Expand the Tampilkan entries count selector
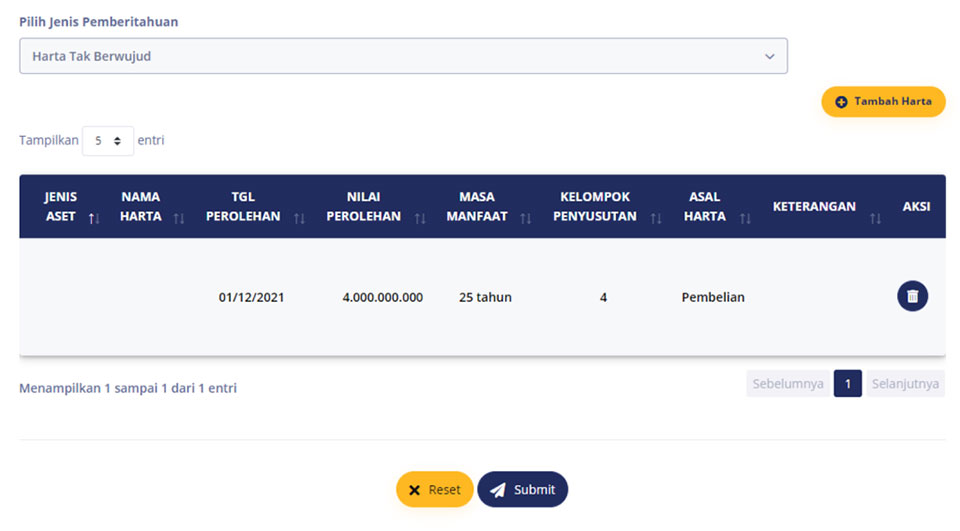The height and width of the screenshot is (531, 960). [x=108, y=141]
